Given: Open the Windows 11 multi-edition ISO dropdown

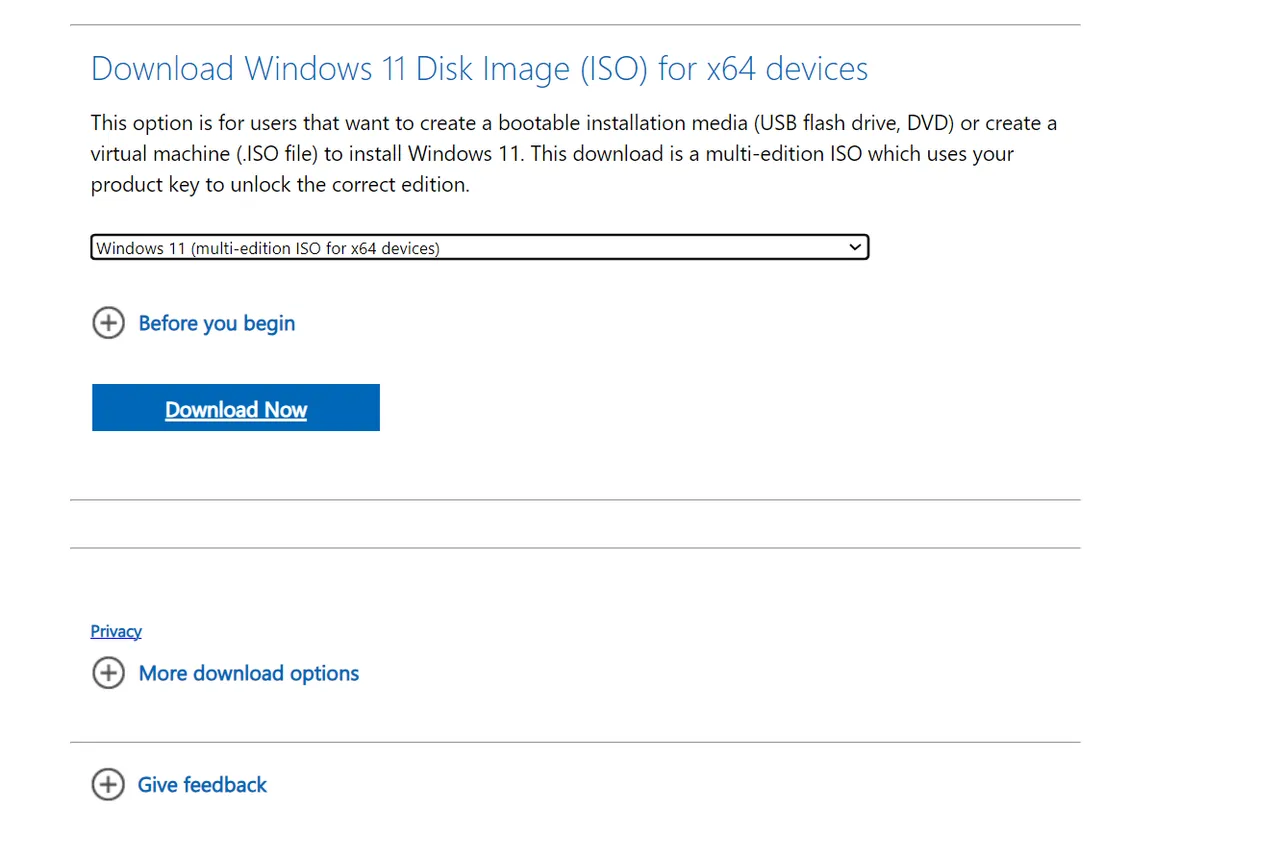Looking at the screenshot, I should point(480,247).
